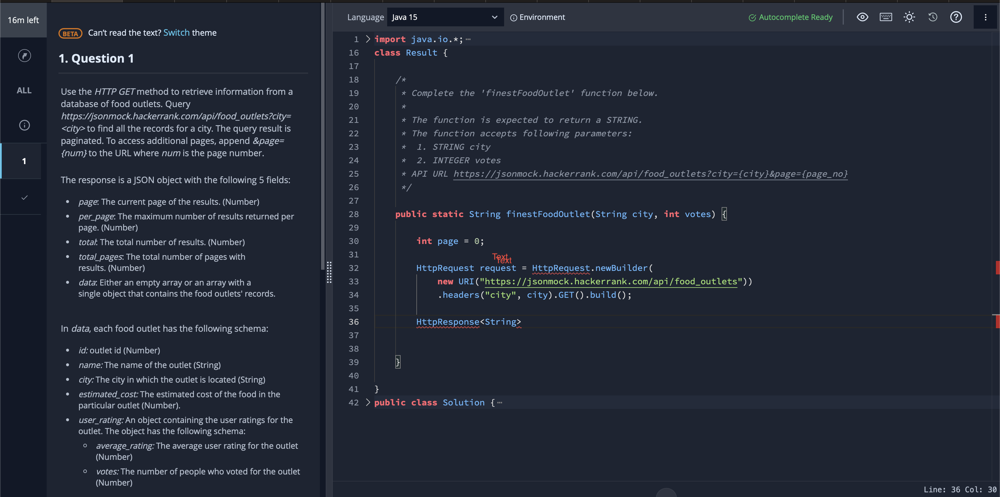This screenshot has height=497, width=1000.
Task: Click the 'id: outlet id (Number)' bullet
Action: pos(119,350)
